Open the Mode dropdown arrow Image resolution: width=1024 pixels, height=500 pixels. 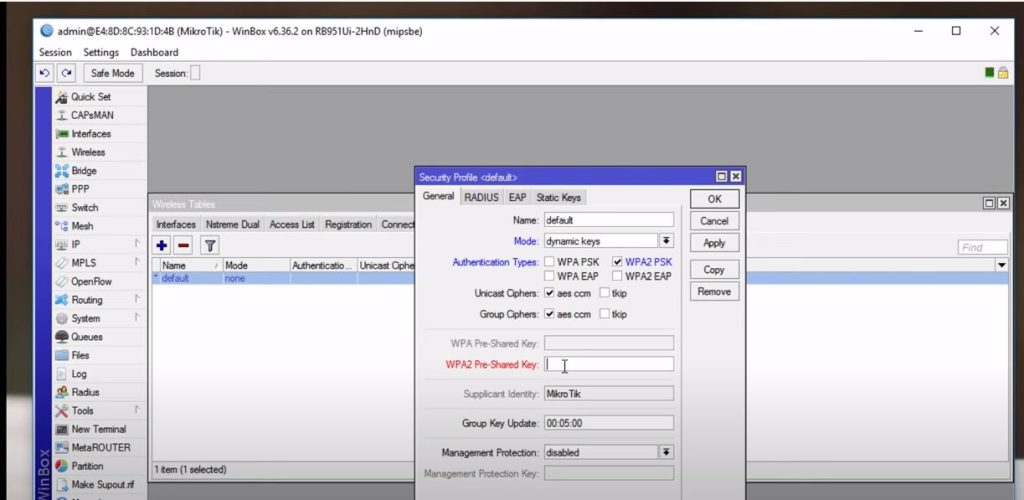[666, 241]
